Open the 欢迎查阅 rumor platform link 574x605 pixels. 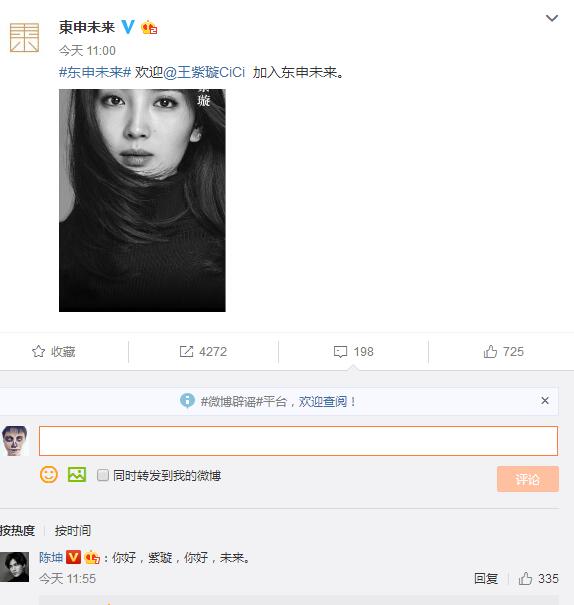tap(322, 402)
